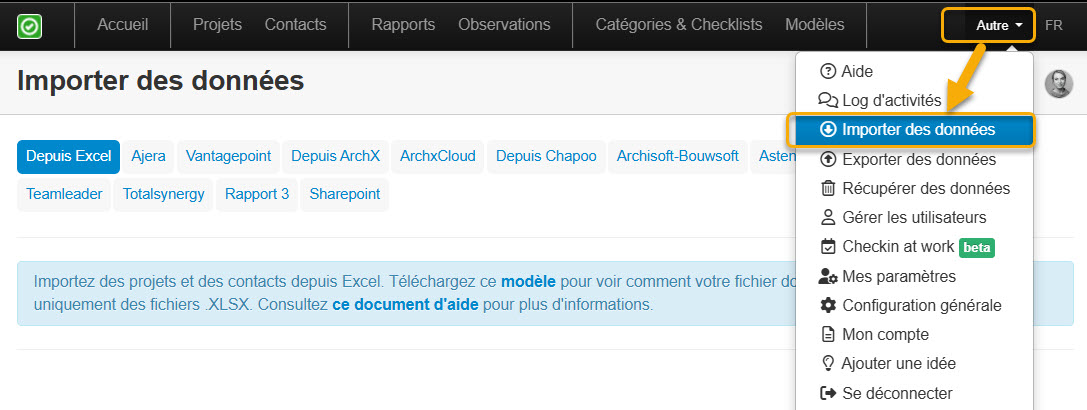1087x410 pixels.
Task: Expand the Autre dropdown menu
Action: click(1000, 26)
